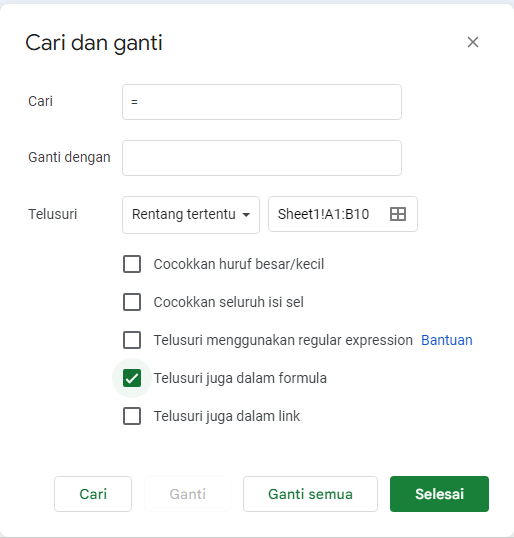Close the Cari dan ganti dialog
Viewport: 514px width, 538px height.
coord(472,42)
